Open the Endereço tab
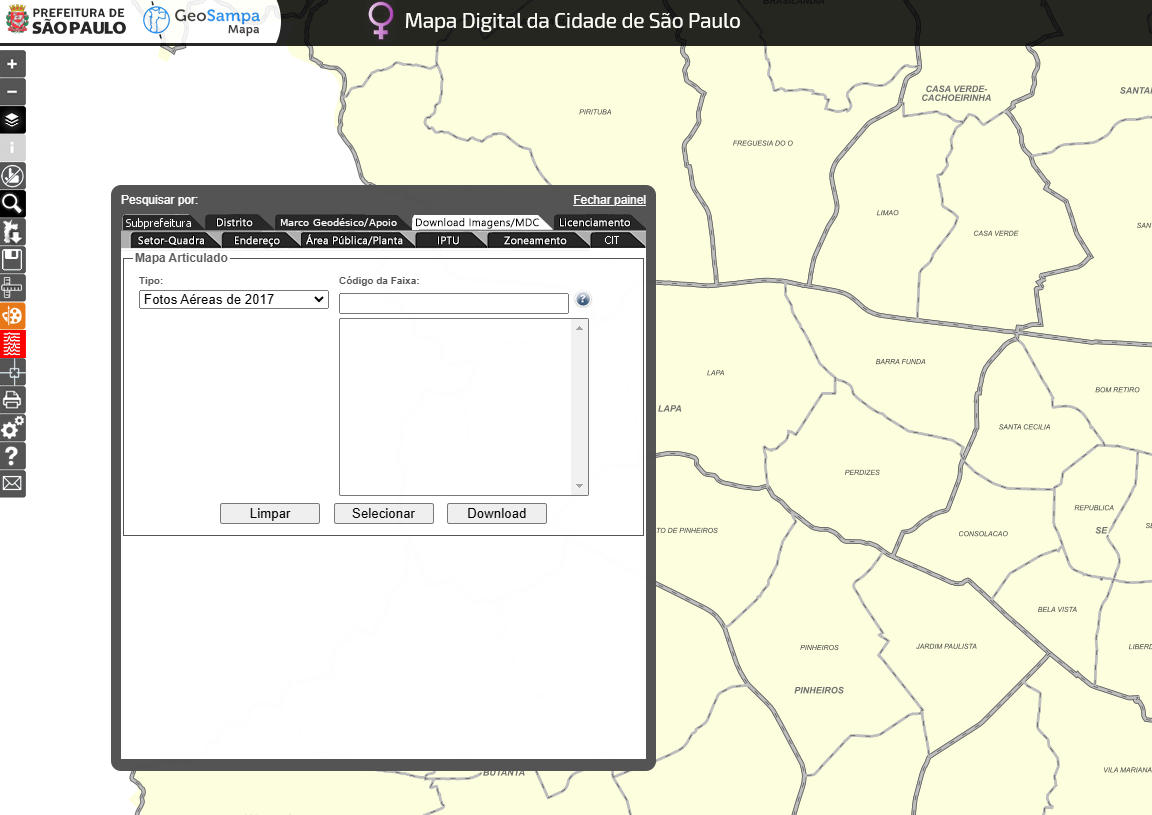The image size is (1152, 815). (x=256, y=240)
